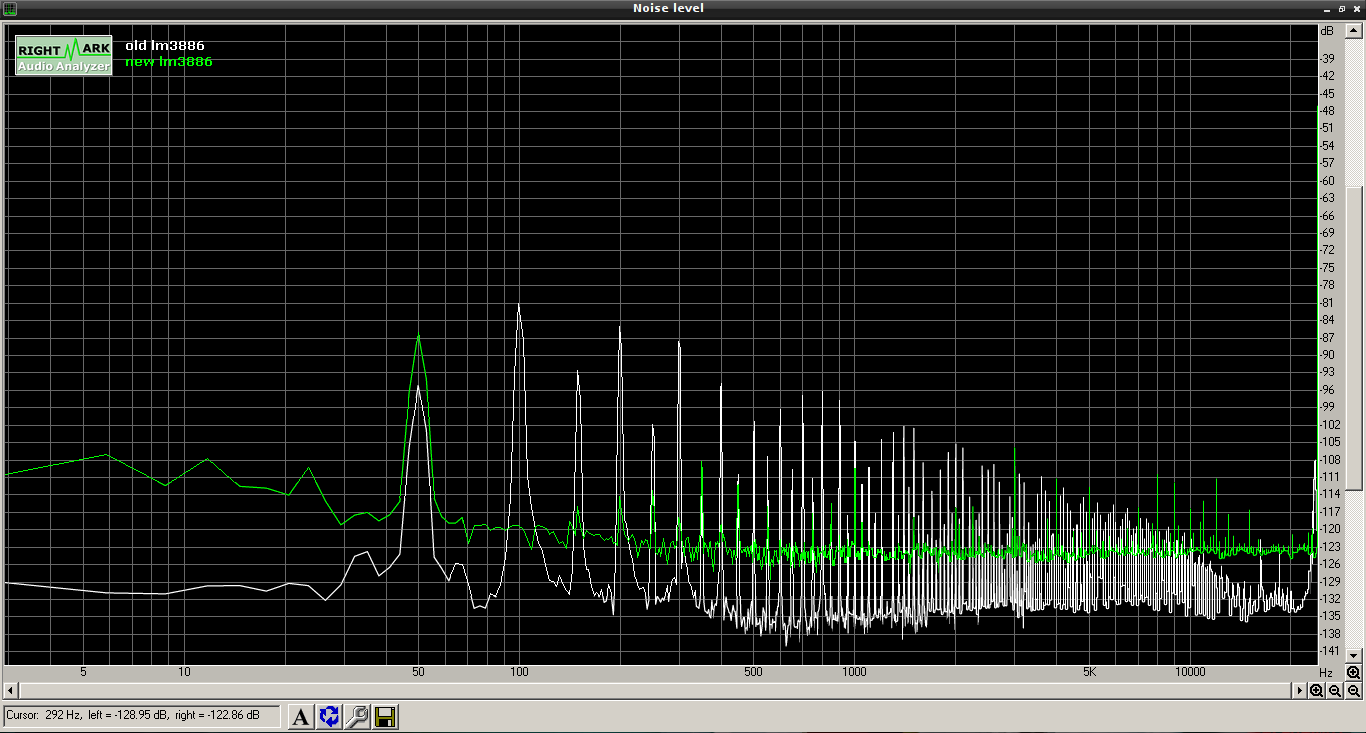Click the '5K' frequency axis label

(x=1089, y=672)
